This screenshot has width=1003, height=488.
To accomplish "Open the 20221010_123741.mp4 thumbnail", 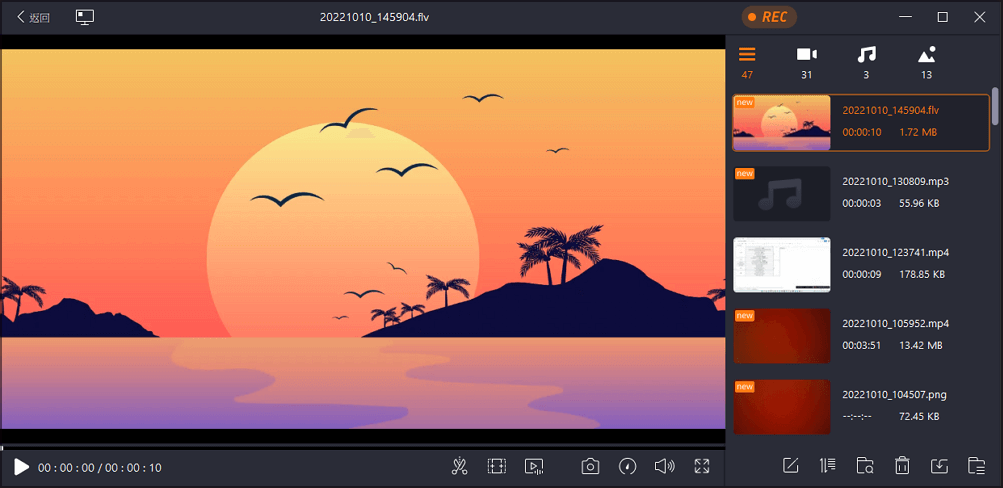I will (x=781, y=264).
